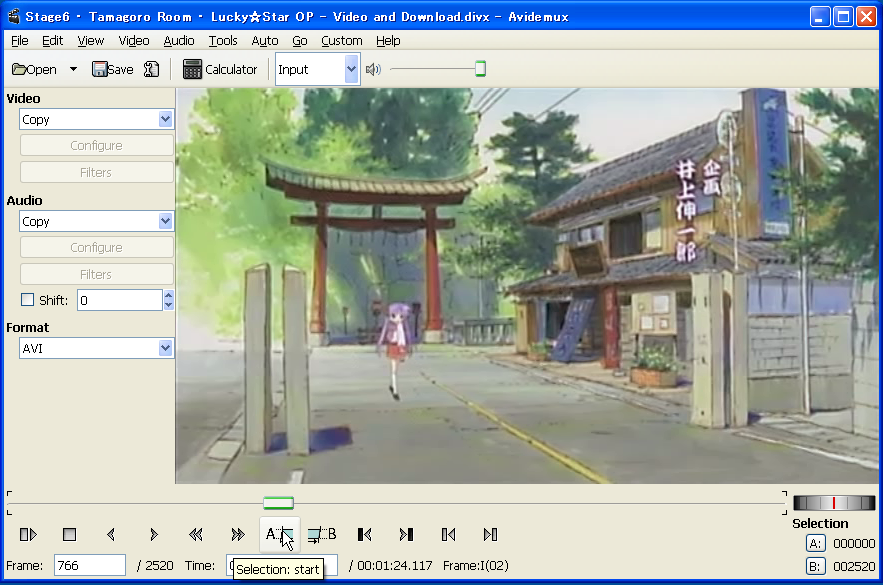Click the Play button
This screenshot has width=883, height=585.
pyautogui.click(x=28, y=534)
